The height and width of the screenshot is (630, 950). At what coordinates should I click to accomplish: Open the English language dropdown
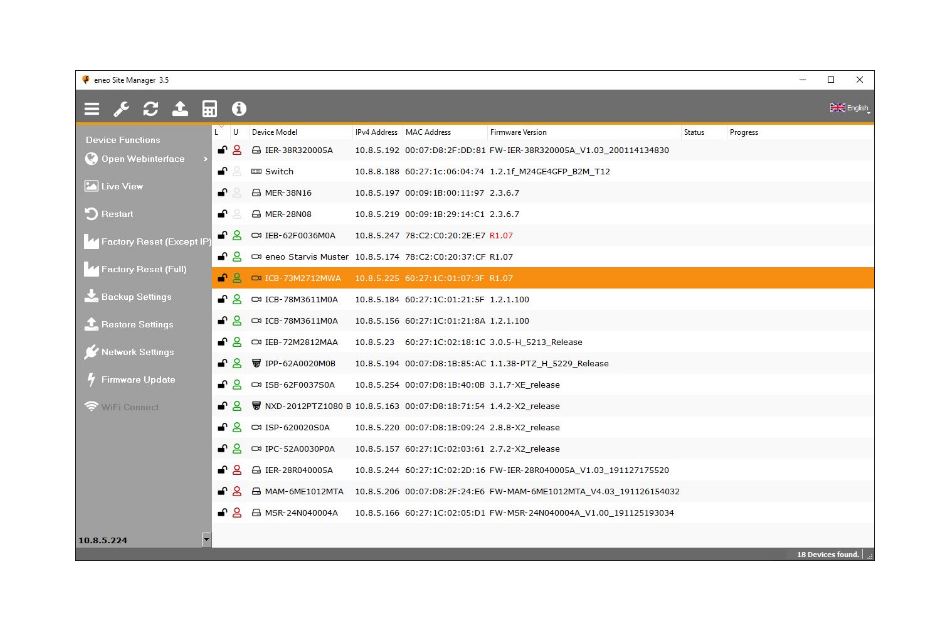coord(849,108)
